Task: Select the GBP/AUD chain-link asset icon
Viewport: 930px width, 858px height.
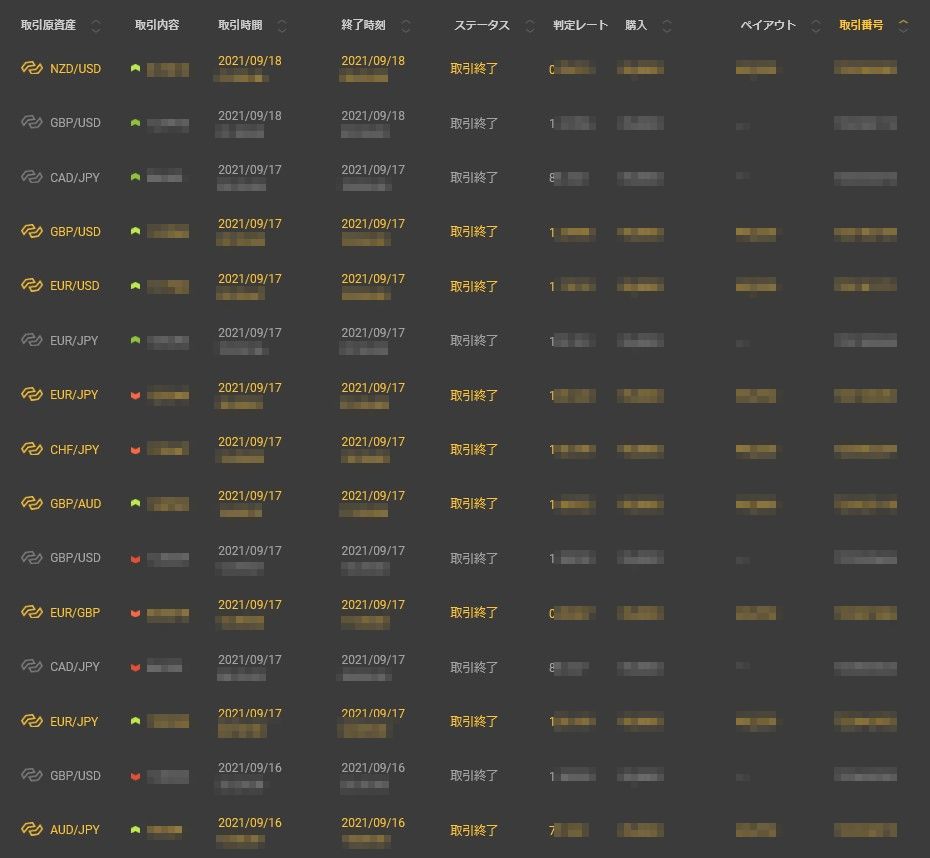Action: click(32, 504)
